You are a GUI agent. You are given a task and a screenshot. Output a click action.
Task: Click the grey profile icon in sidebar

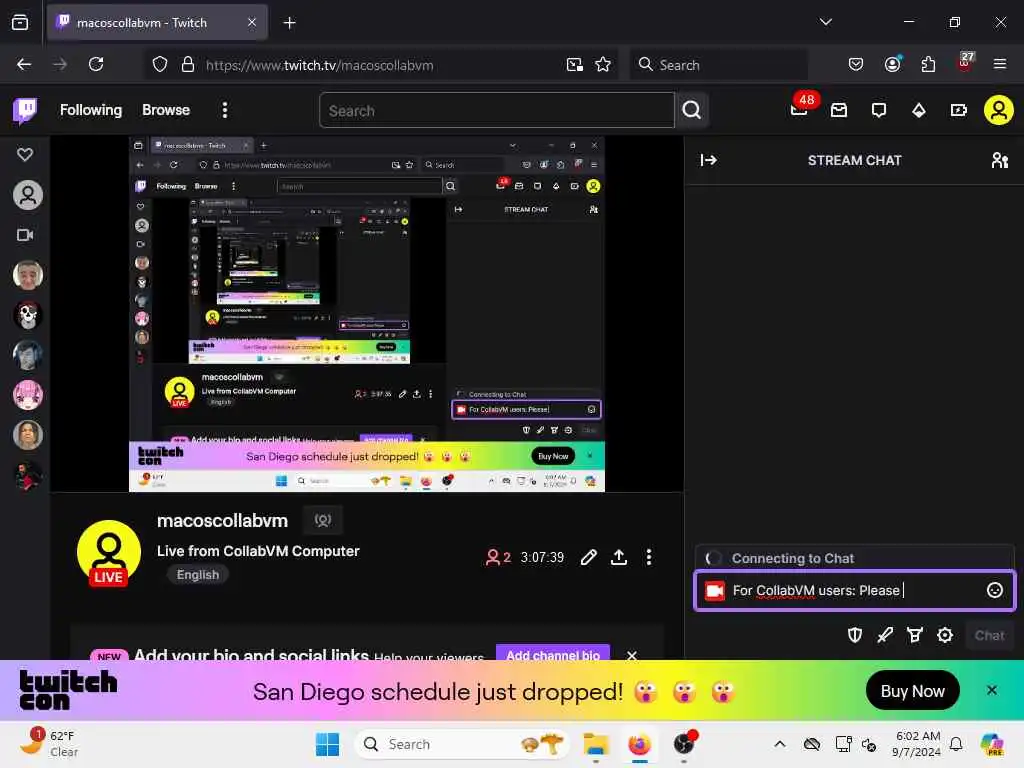[x=27, y=195]
